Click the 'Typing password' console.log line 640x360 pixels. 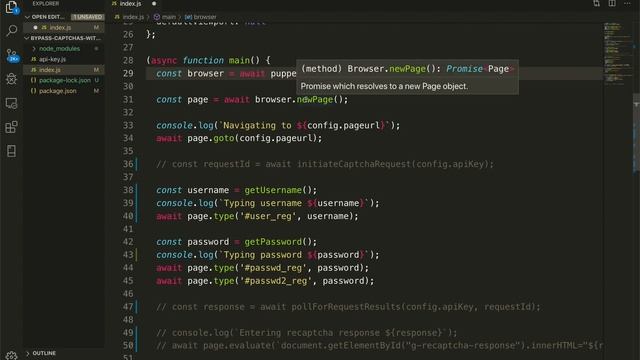click(267, 255)
